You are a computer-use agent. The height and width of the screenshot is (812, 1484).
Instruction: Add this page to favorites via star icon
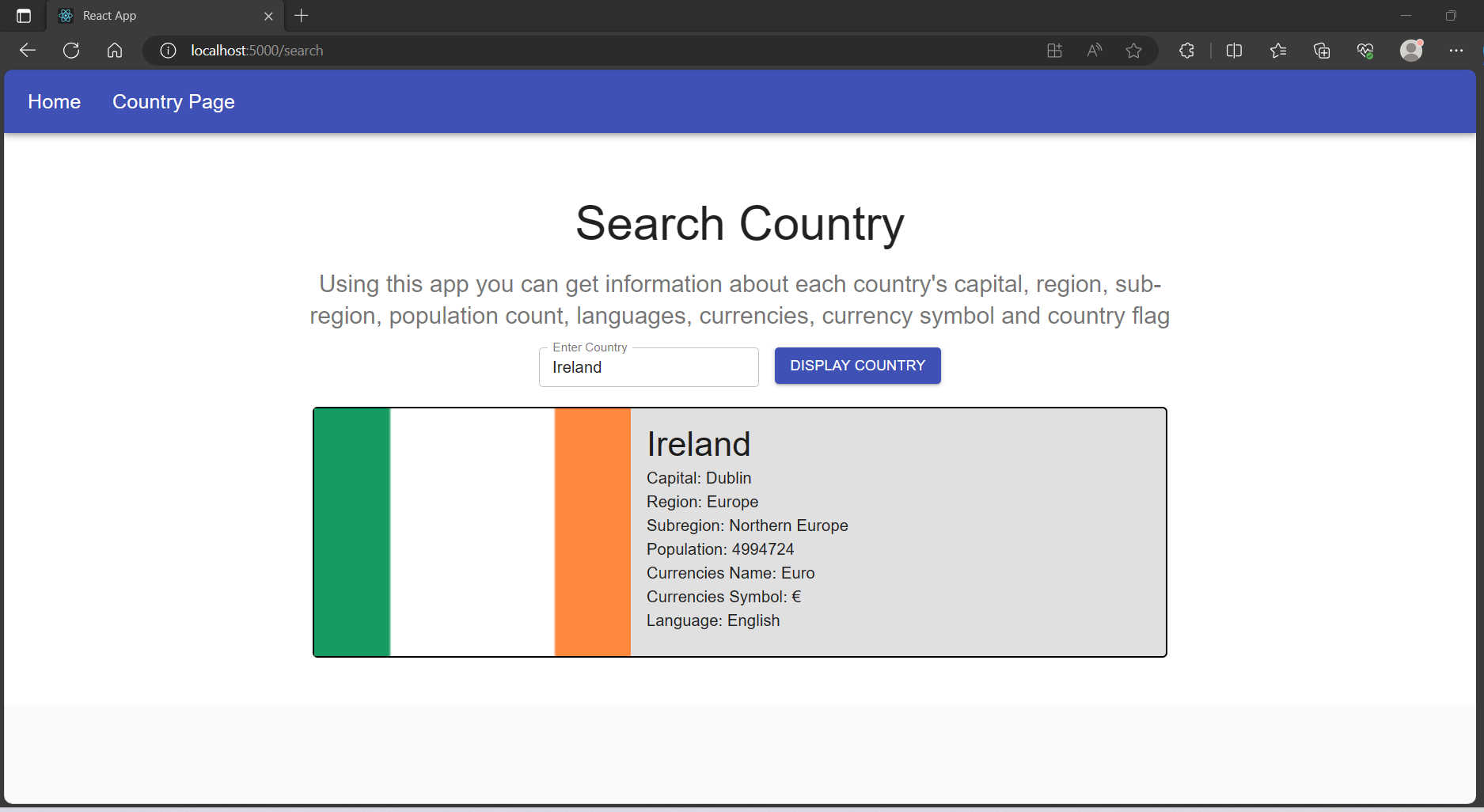coord(1134,50)
